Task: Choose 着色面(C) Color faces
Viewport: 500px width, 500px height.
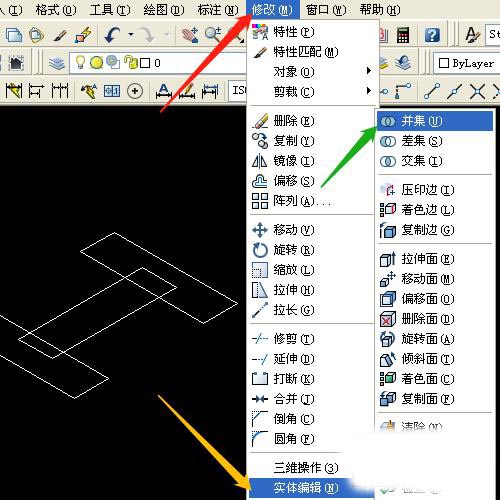Action: 435,379
